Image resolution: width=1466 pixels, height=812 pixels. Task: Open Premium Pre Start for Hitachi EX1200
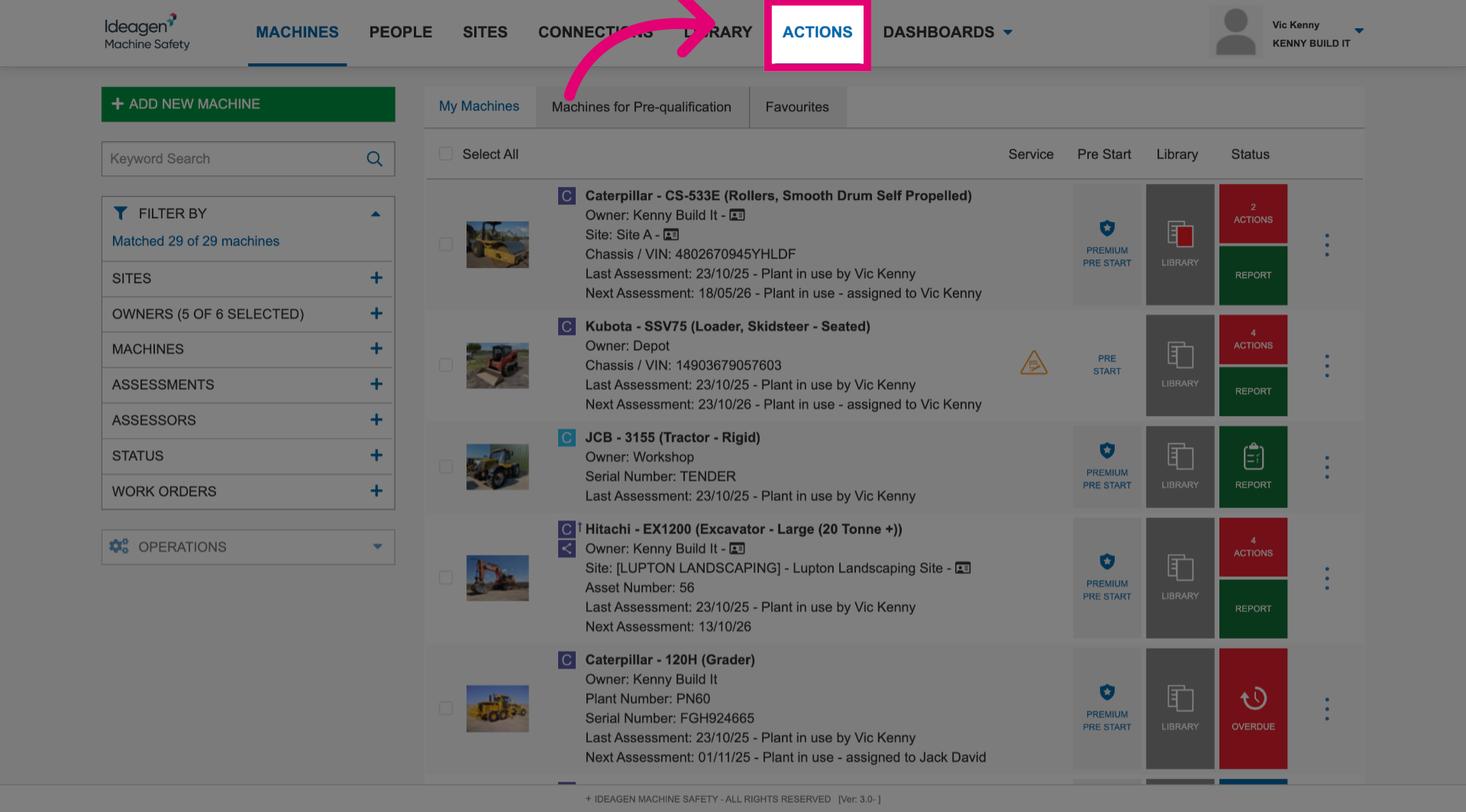click(1107, 578)
